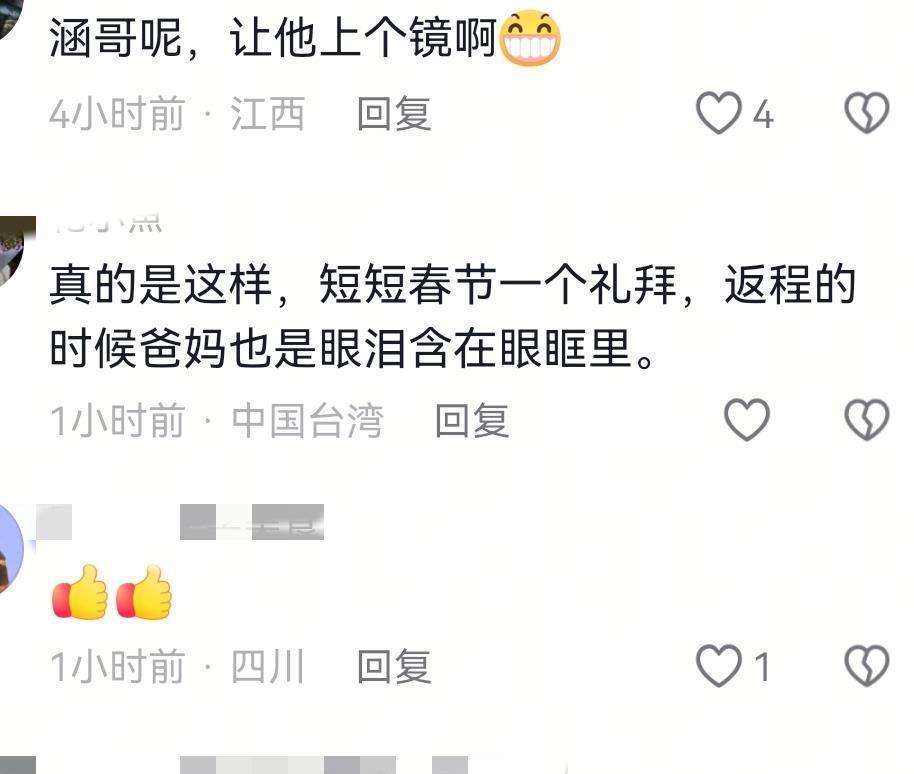
Task: Like the thumbs-up comment from 四川
Action: 719,666
